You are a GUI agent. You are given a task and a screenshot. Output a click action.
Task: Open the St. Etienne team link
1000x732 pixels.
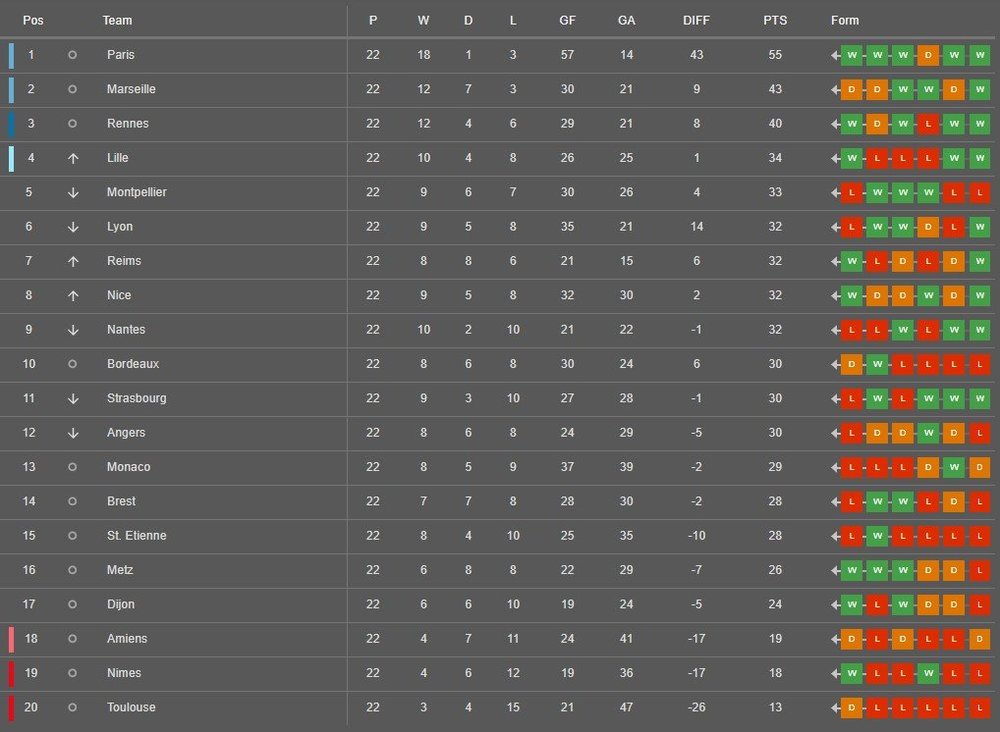coord(136,536)
